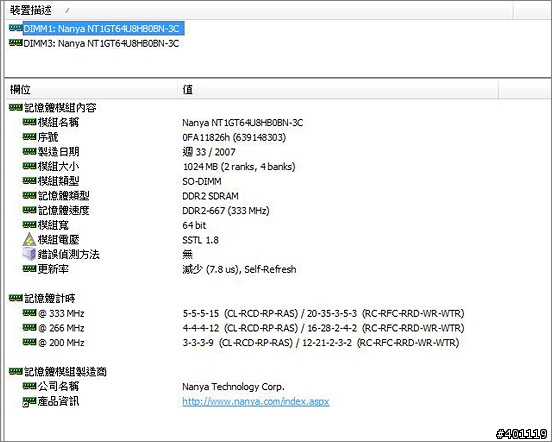Viewport: 552px width, 442px height.
Task: Click the icon beside @ 266 MHz
Action: 30,327
